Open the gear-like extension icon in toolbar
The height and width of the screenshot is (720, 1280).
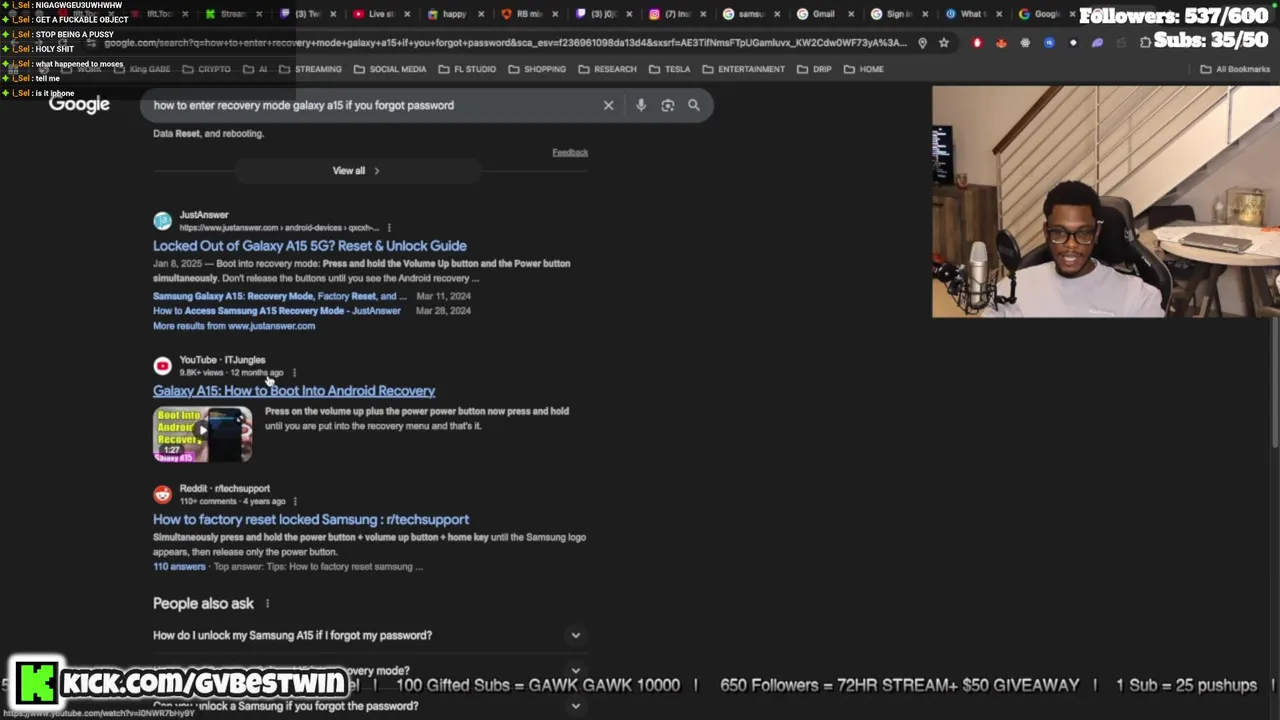point(1025,43)
